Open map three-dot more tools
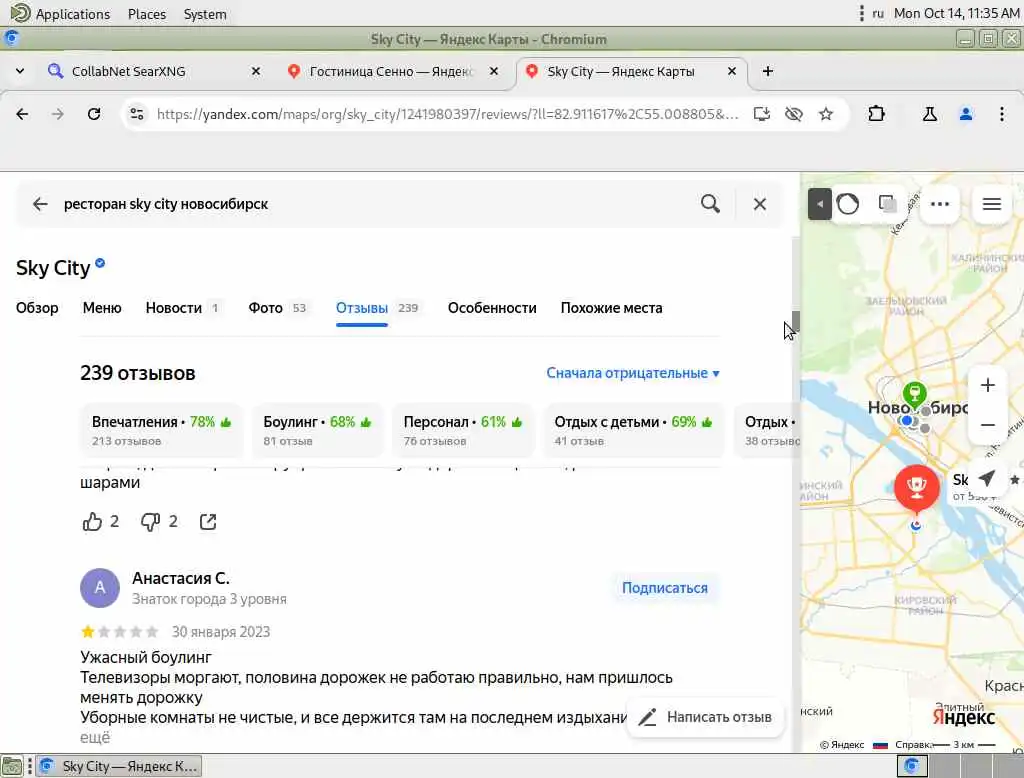This screenshot has width=1024, height=778. 940,204
